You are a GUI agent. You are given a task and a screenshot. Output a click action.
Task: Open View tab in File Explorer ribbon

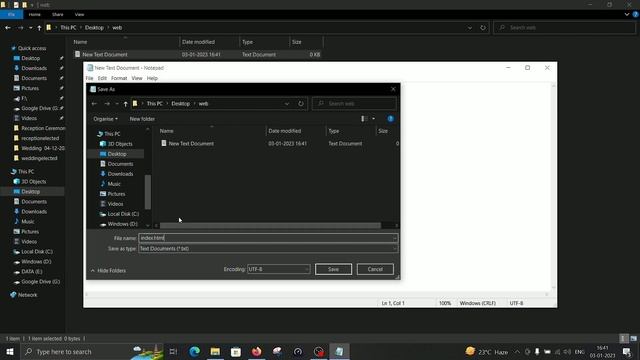tap(79, 14)
